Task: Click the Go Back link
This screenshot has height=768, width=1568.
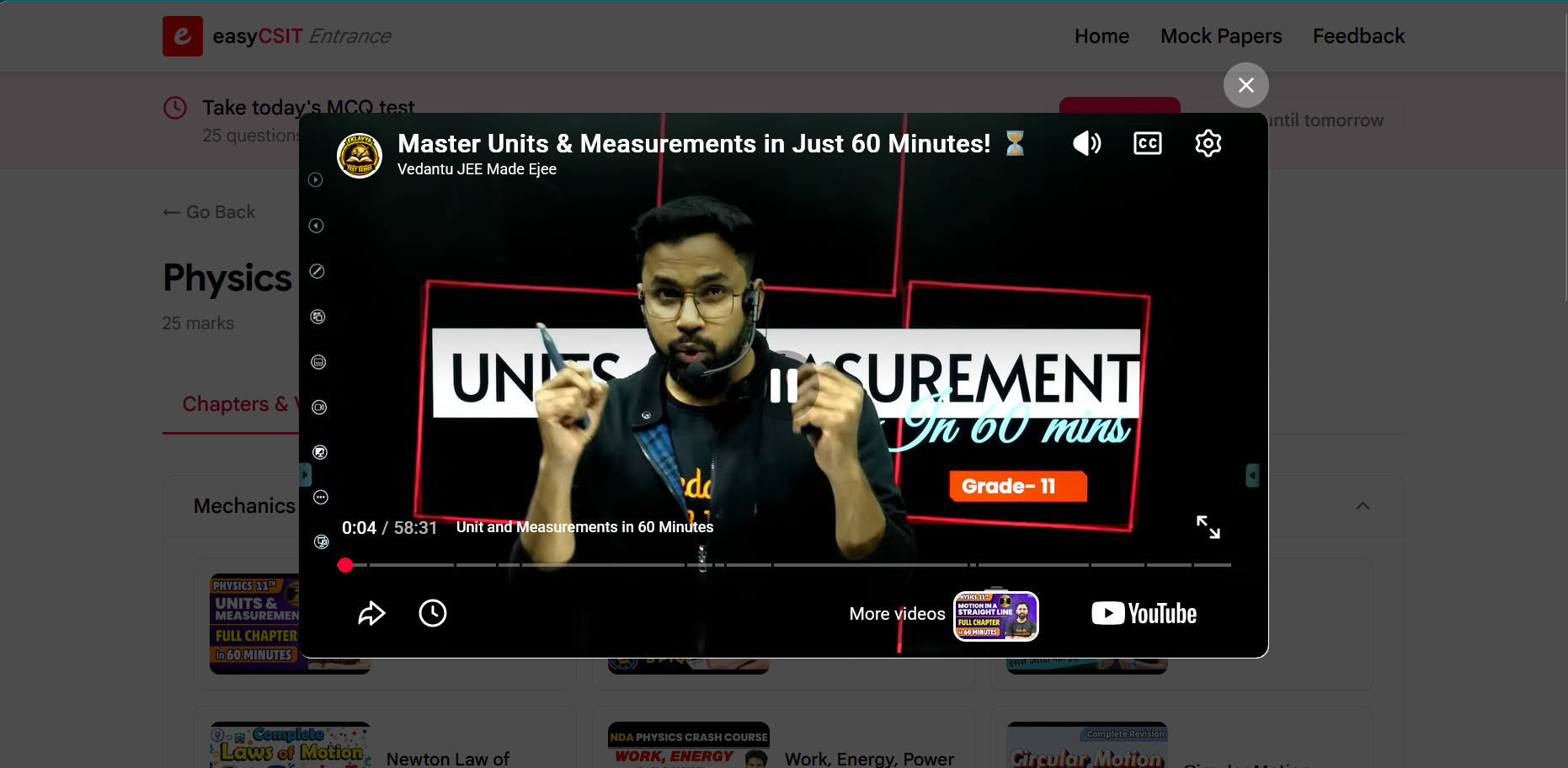Action: [209, 212]
